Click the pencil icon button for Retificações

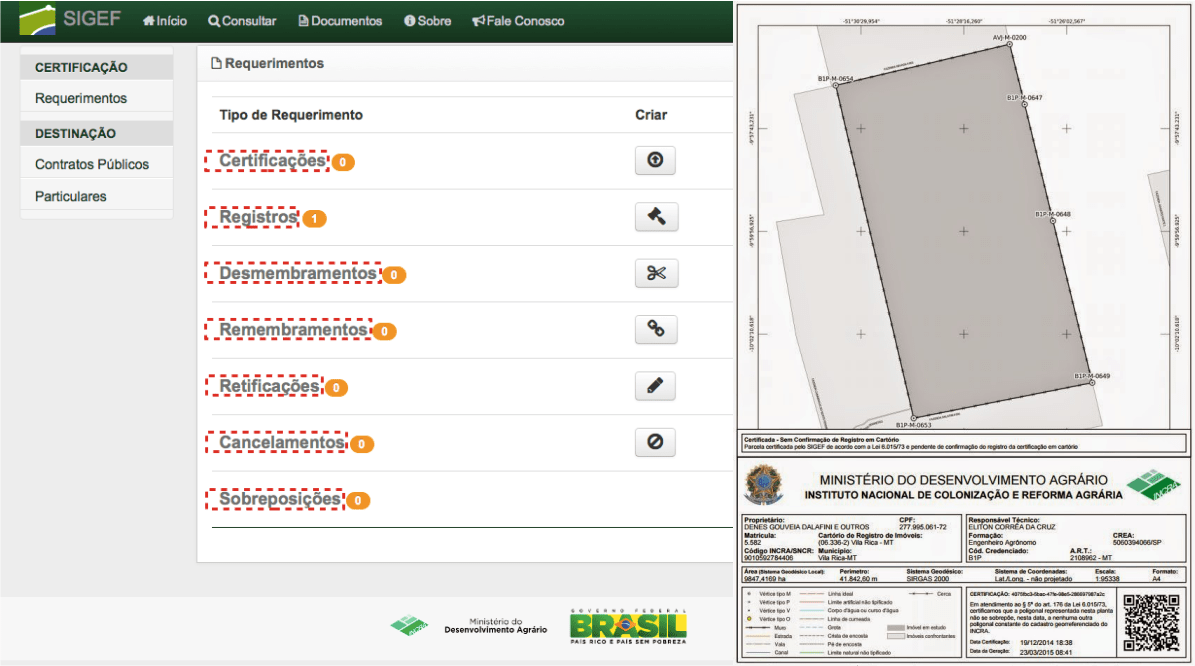point(655,386)
